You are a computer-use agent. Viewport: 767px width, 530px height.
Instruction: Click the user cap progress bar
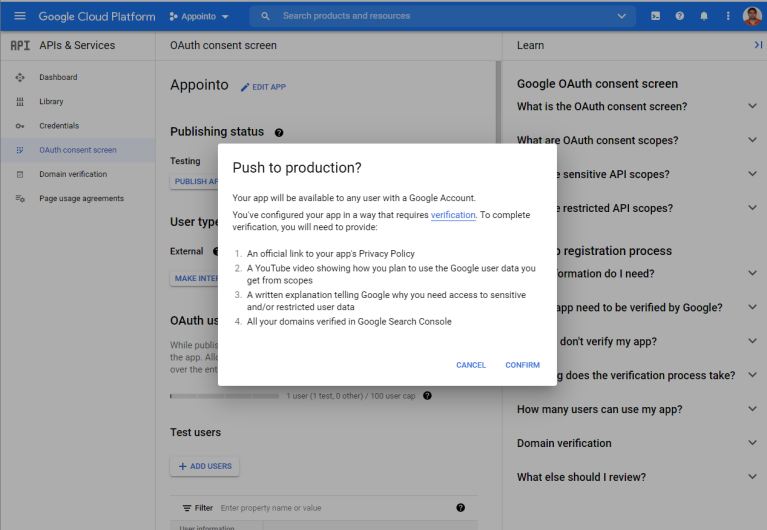pyautogui.click(x=225, y=396)
